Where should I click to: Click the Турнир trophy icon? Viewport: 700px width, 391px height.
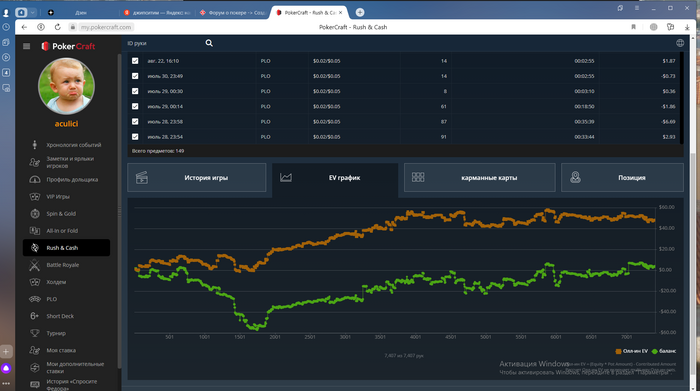click(x=35, y=333)
